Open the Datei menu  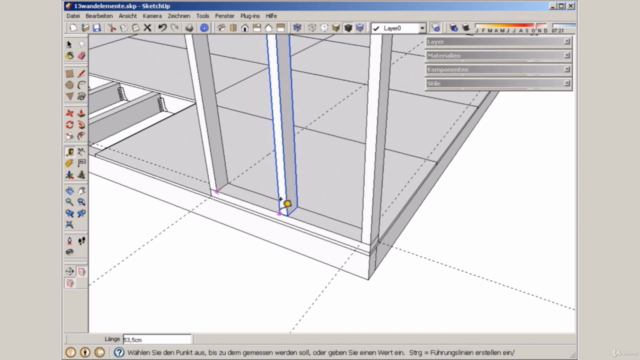[x=73, y=16]
